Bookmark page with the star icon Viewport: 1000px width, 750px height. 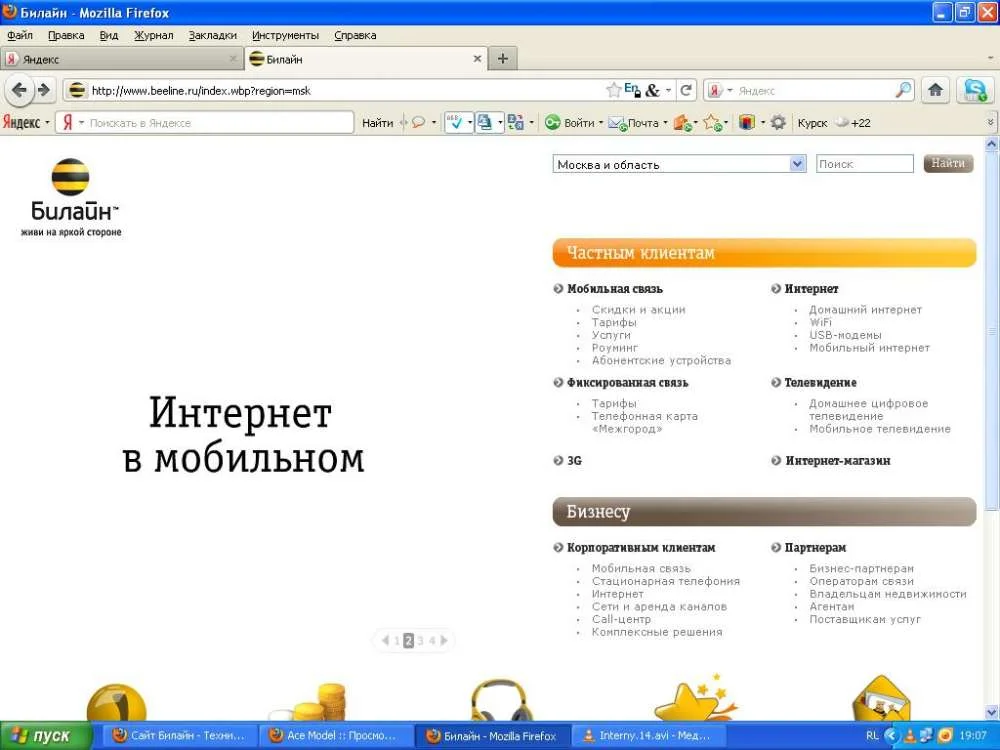click(613, 90)
